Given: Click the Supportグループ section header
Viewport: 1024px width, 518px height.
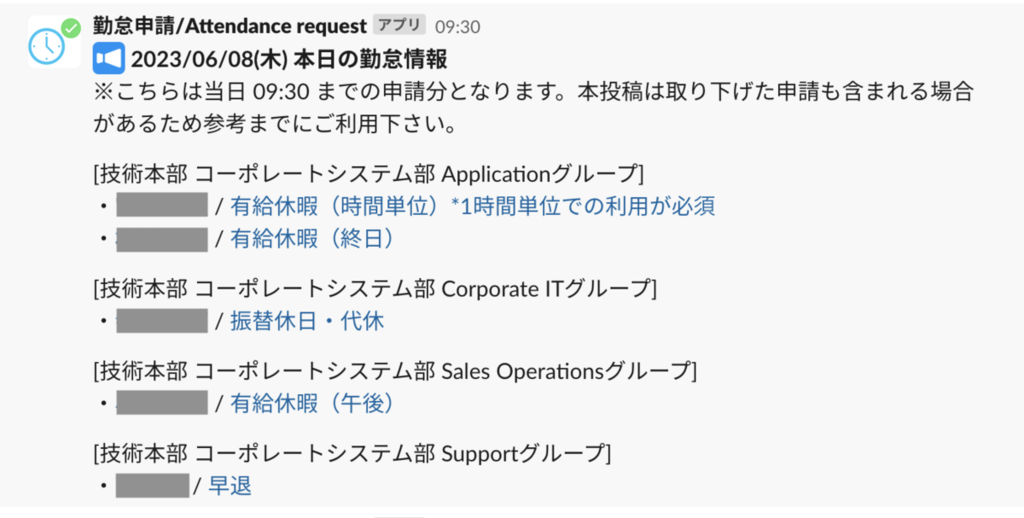Looking at the screenshot, I should click(352, 453).
